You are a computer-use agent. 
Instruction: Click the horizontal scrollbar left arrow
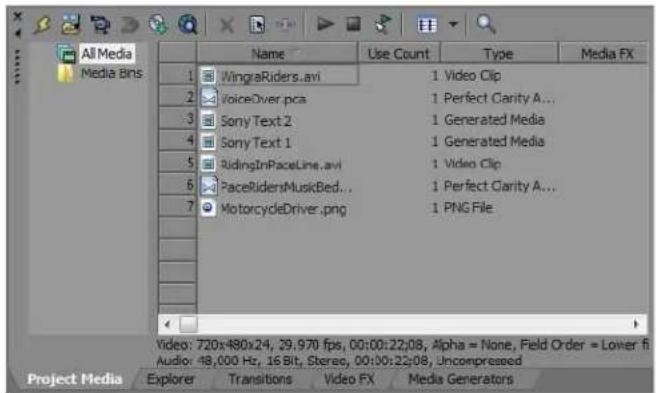point(168,324)
